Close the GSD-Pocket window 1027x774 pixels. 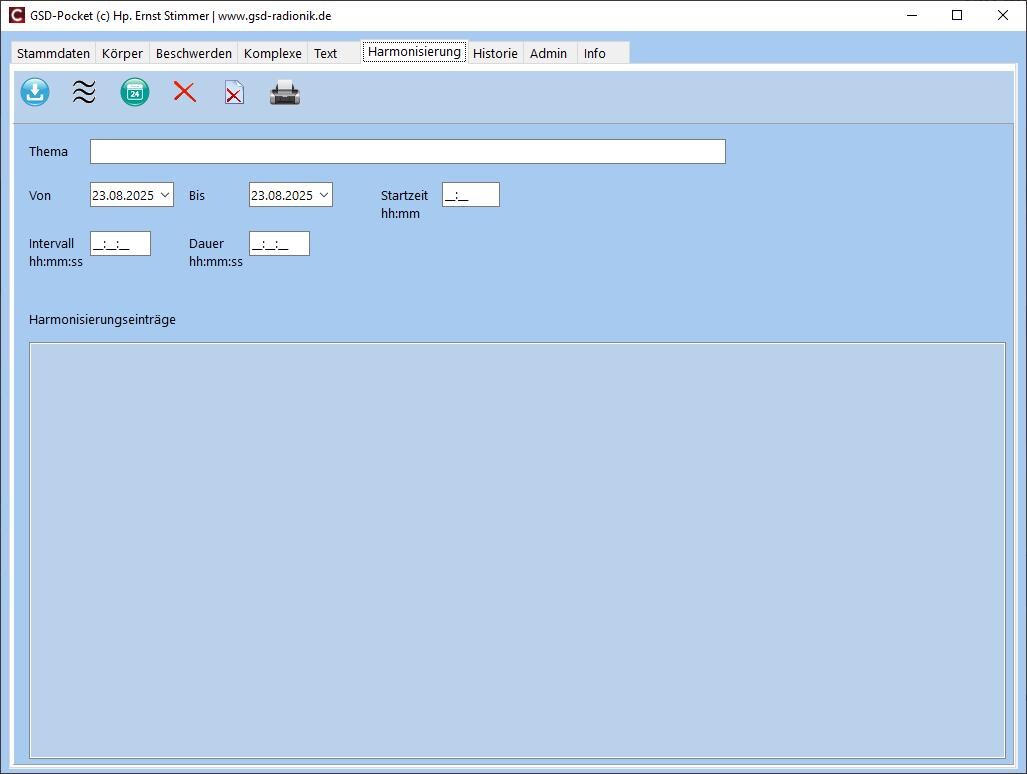click(x=1003, y=15)
